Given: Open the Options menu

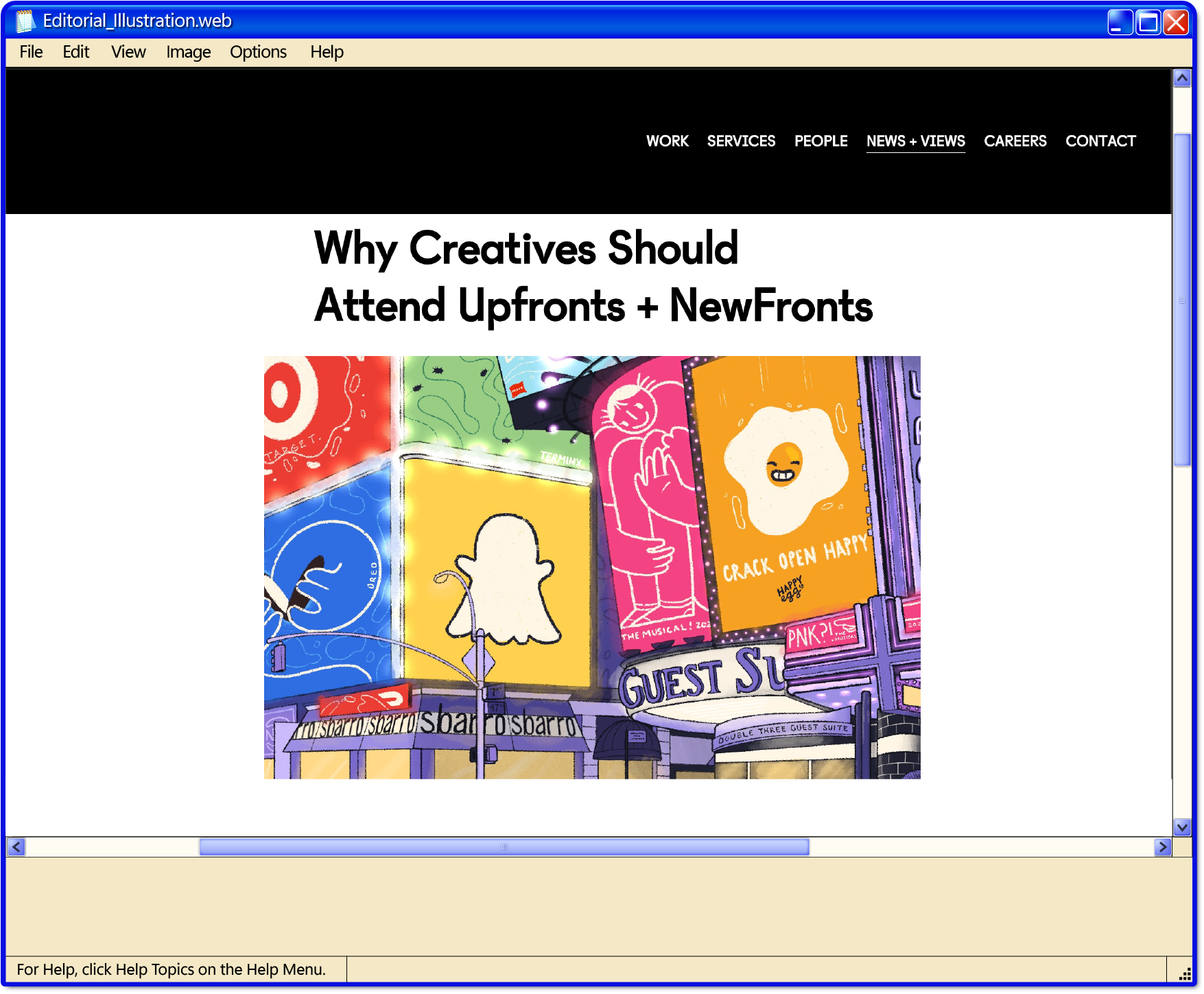Looking at the screenshot, I should [x=258, y=52].
